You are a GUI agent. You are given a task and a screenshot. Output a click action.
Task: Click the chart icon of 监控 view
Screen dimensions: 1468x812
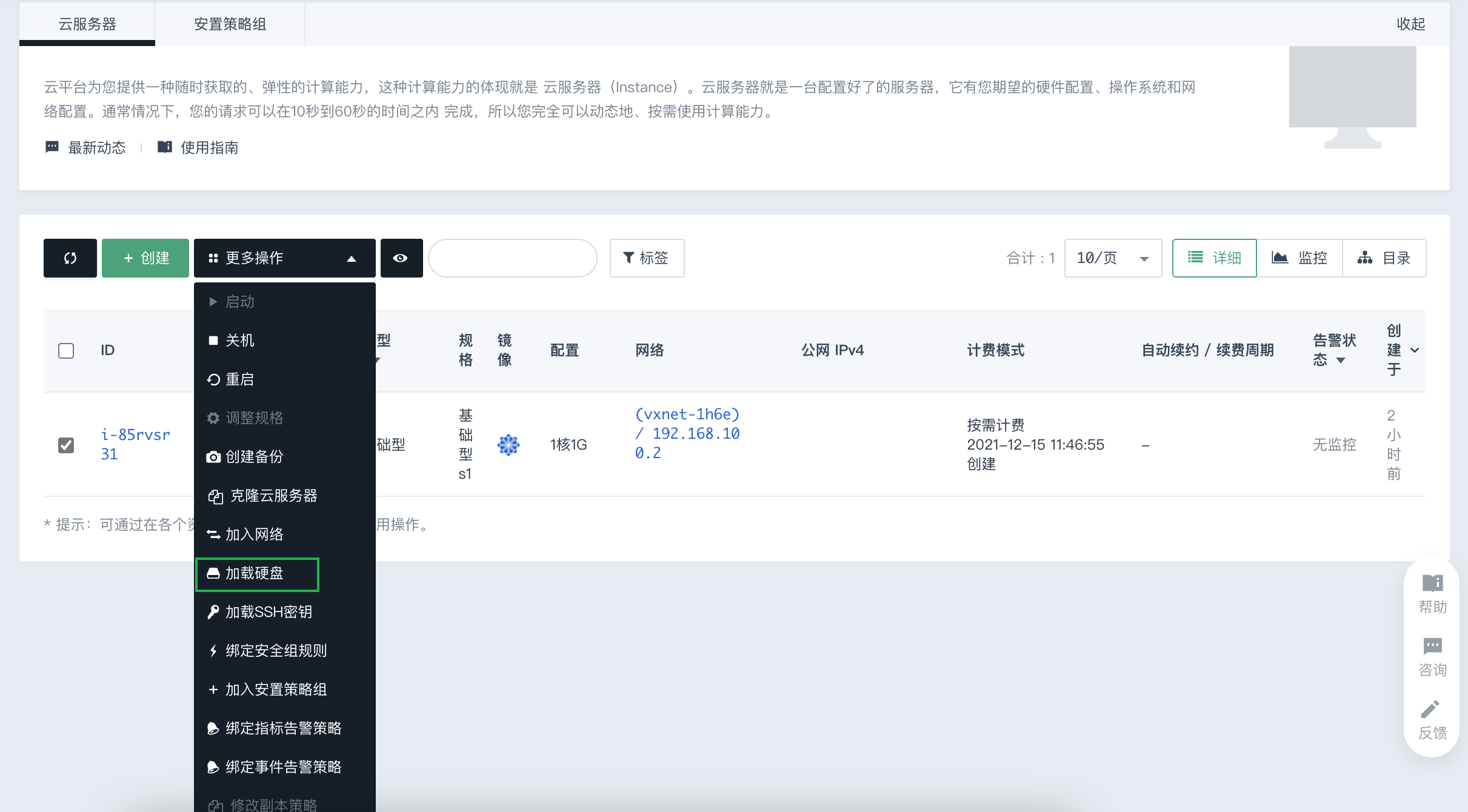pos(1279,258)
